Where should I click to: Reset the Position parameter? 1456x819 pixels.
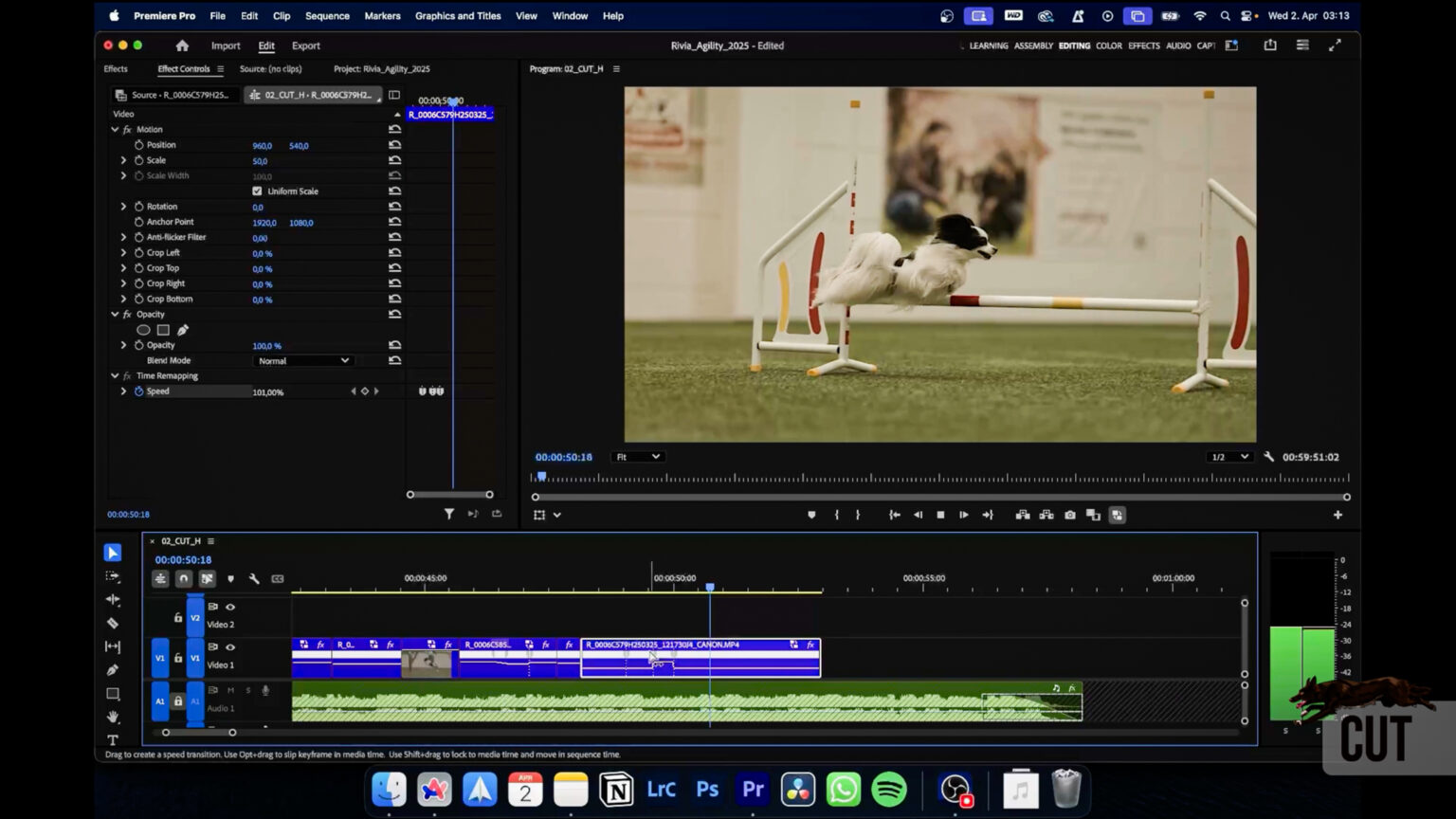(394, 145)
